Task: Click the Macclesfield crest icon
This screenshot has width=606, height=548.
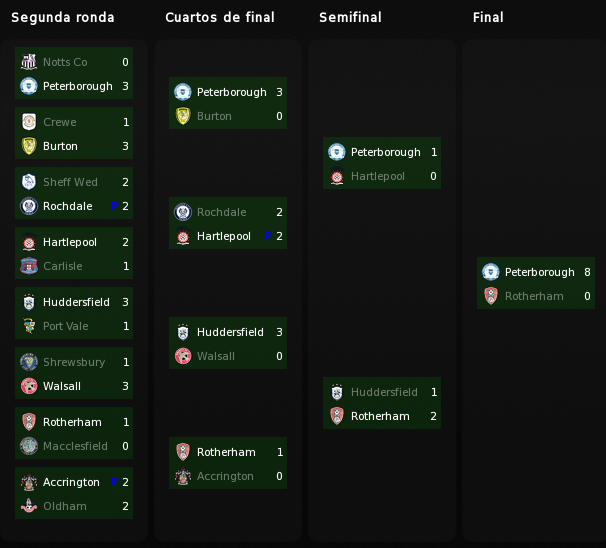Action: [29, 446]
